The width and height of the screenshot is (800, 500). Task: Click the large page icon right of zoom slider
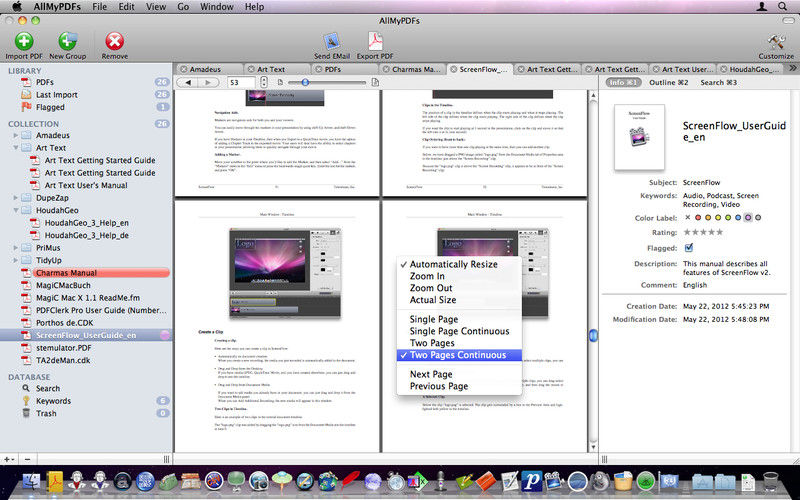coord(375,82)
